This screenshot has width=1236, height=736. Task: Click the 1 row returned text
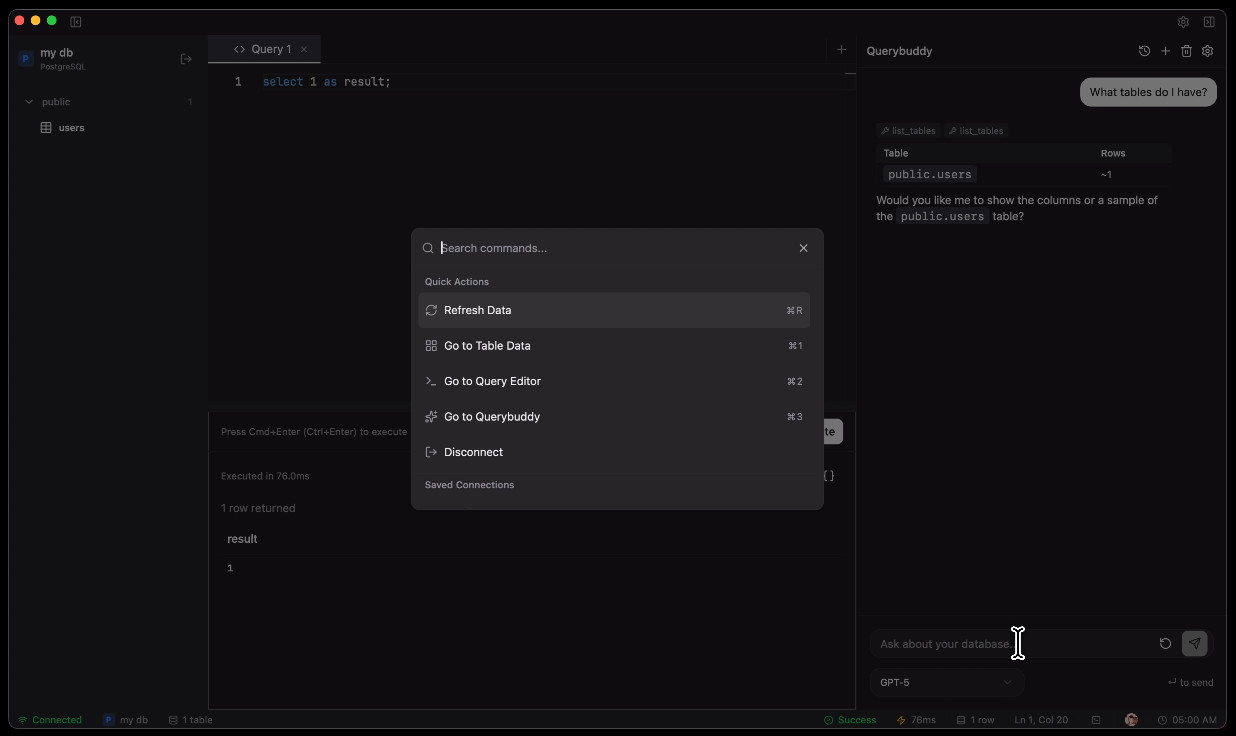click(x=258, y=508)
